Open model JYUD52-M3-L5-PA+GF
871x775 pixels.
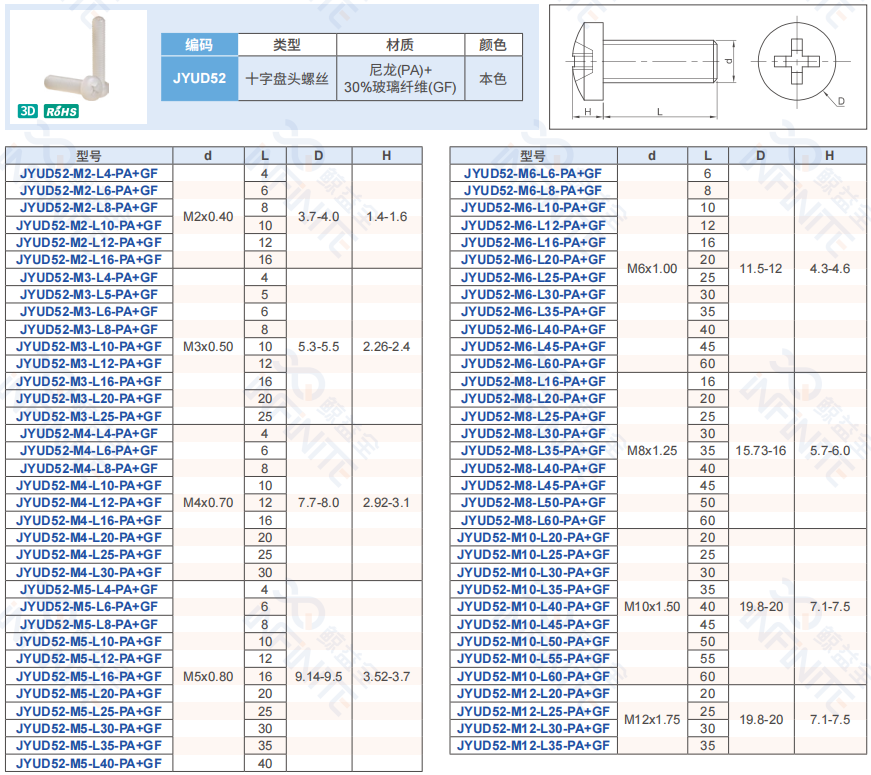pos(89,294)
